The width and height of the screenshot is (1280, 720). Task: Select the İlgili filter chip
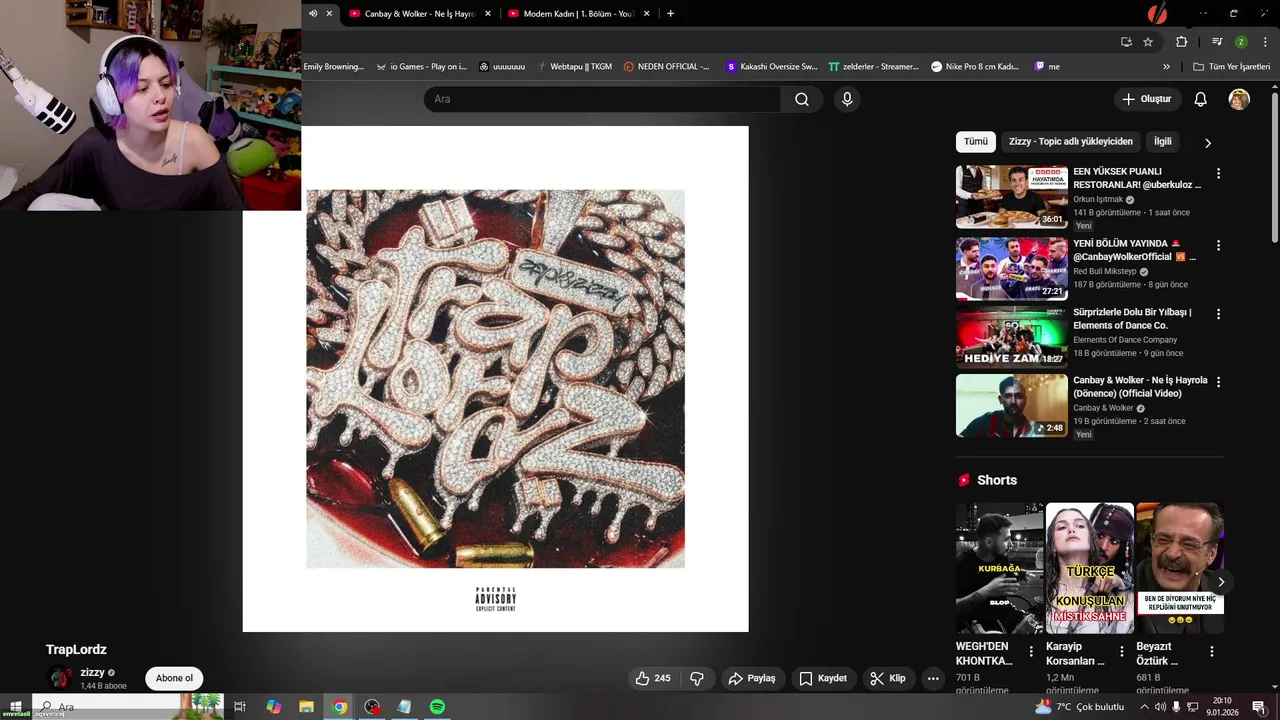pyautogui.click(x=1162, y=142)
